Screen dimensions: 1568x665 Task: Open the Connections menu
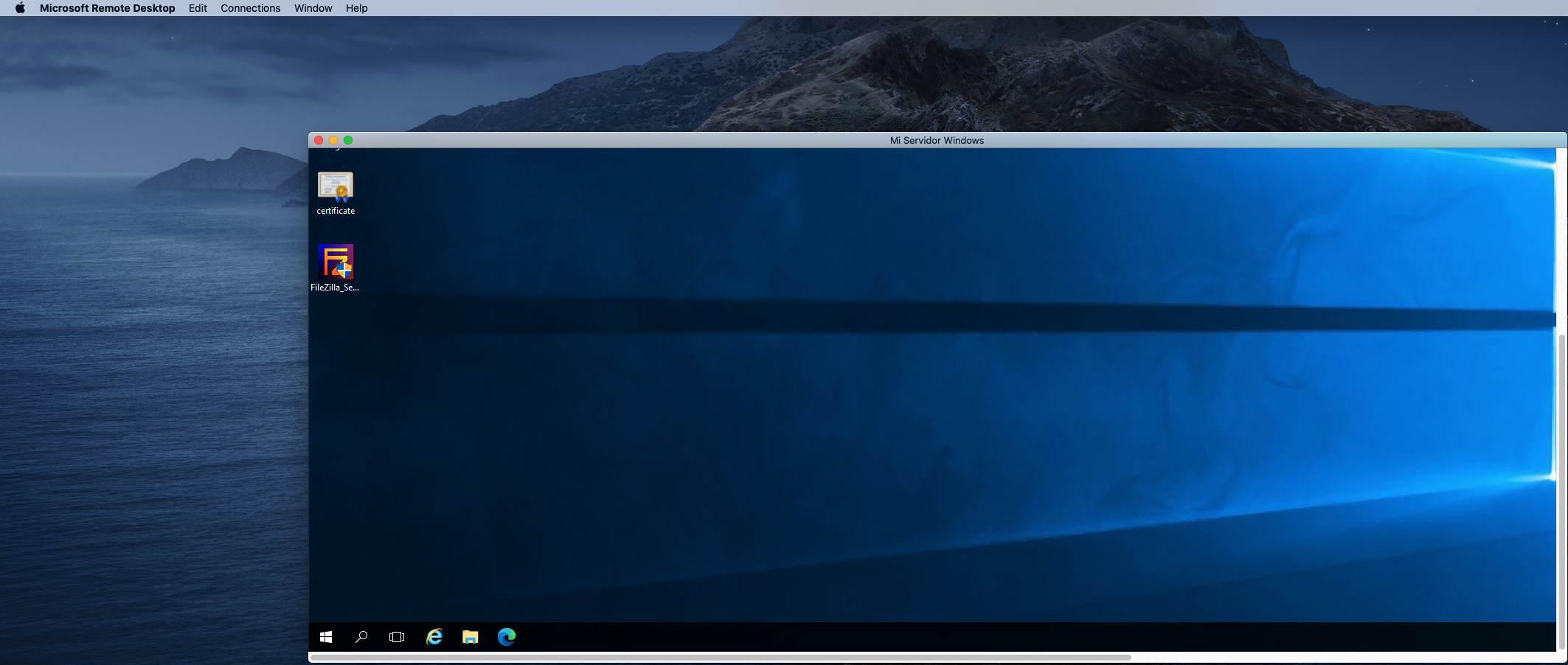pyautogui.click(x=250, y=8)
